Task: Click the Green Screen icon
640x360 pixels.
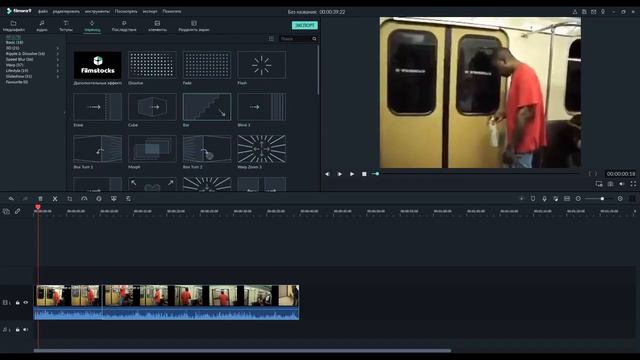Action: pos(114,199)
